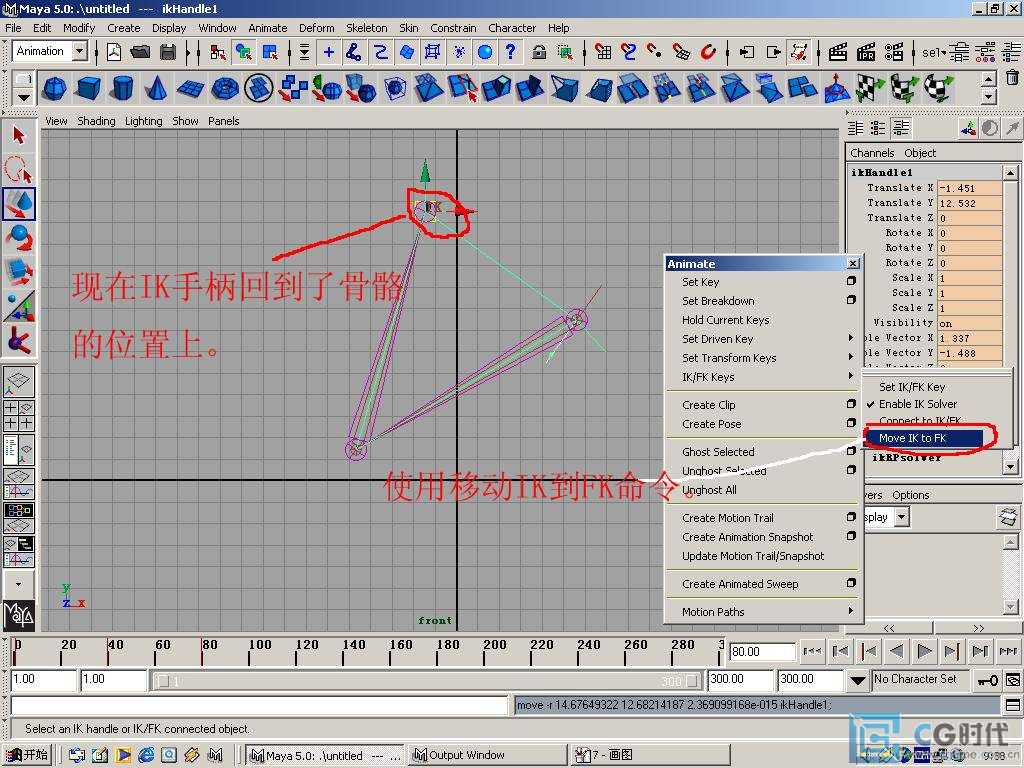Create a polygon sphere from shelf

[x=55, y=88]
